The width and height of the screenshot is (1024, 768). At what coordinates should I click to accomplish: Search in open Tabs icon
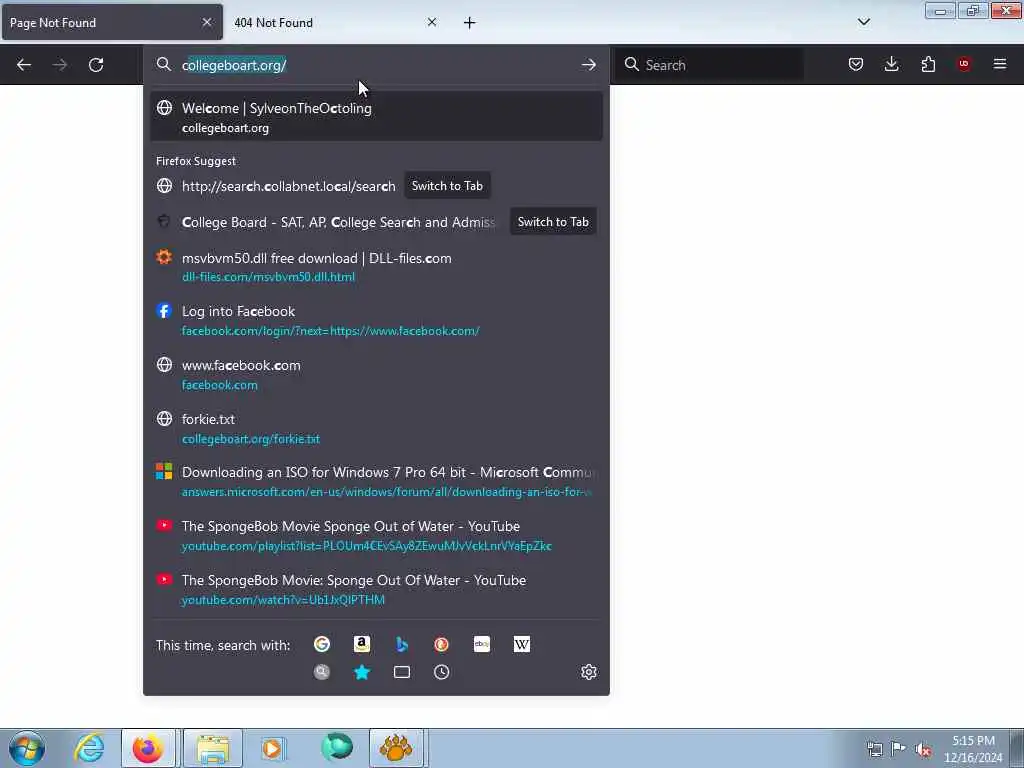tap(402, 672)
